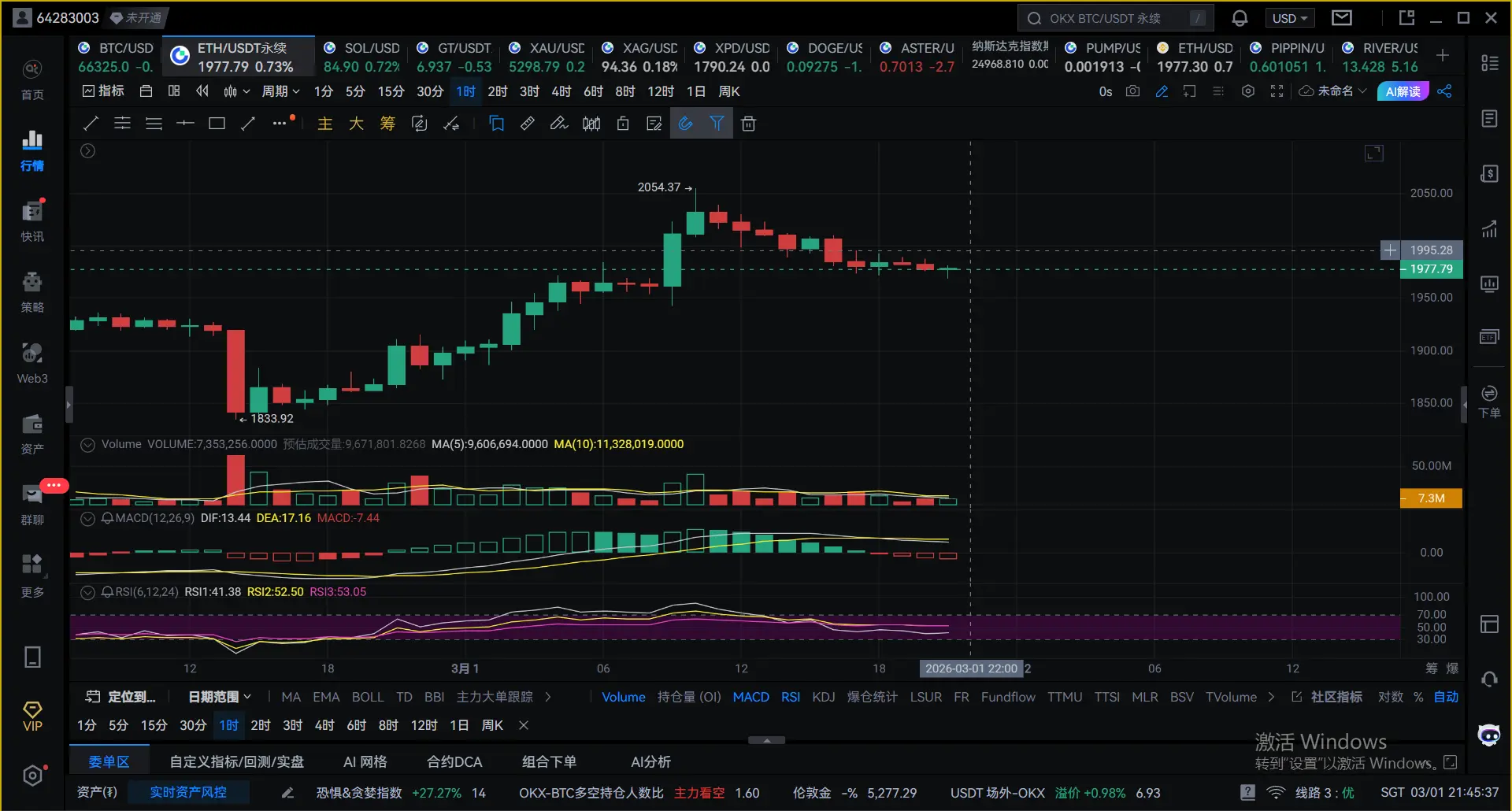Switch to the SOL/USD symbol tab
1512x811 pixels.
point(361,57)
